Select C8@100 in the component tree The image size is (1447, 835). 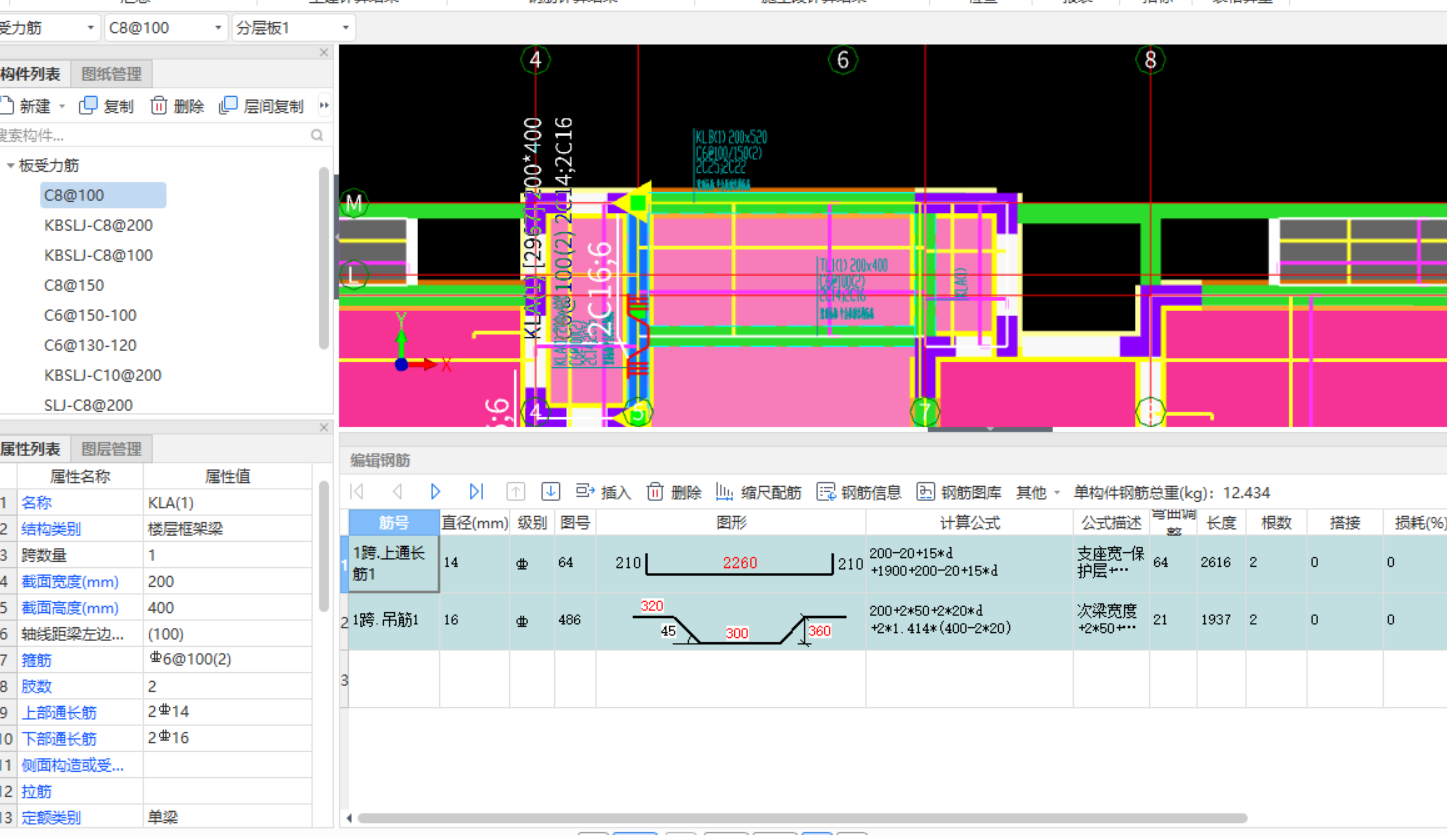coord(103,195)
